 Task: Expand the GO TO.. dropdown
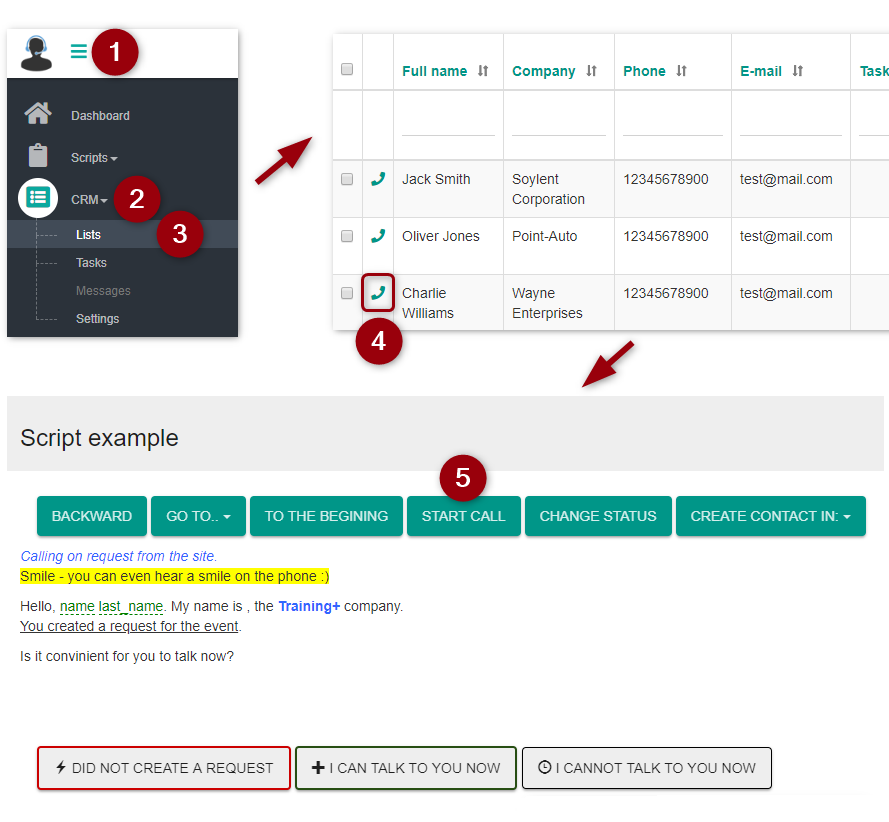pyautogui.click(x=198, y=516)
